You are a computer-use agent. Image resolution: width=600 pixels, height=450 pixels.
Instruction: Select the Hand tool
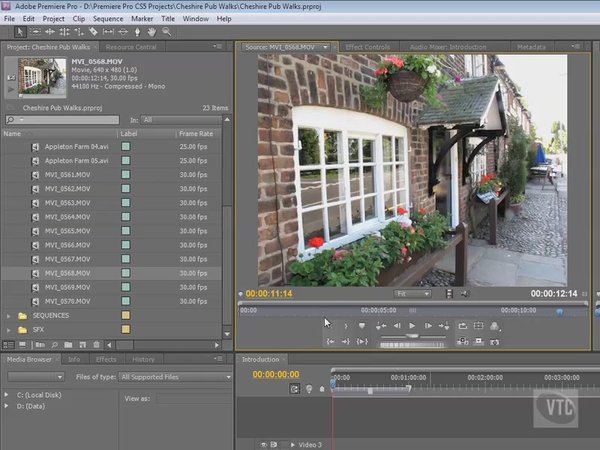152,32
